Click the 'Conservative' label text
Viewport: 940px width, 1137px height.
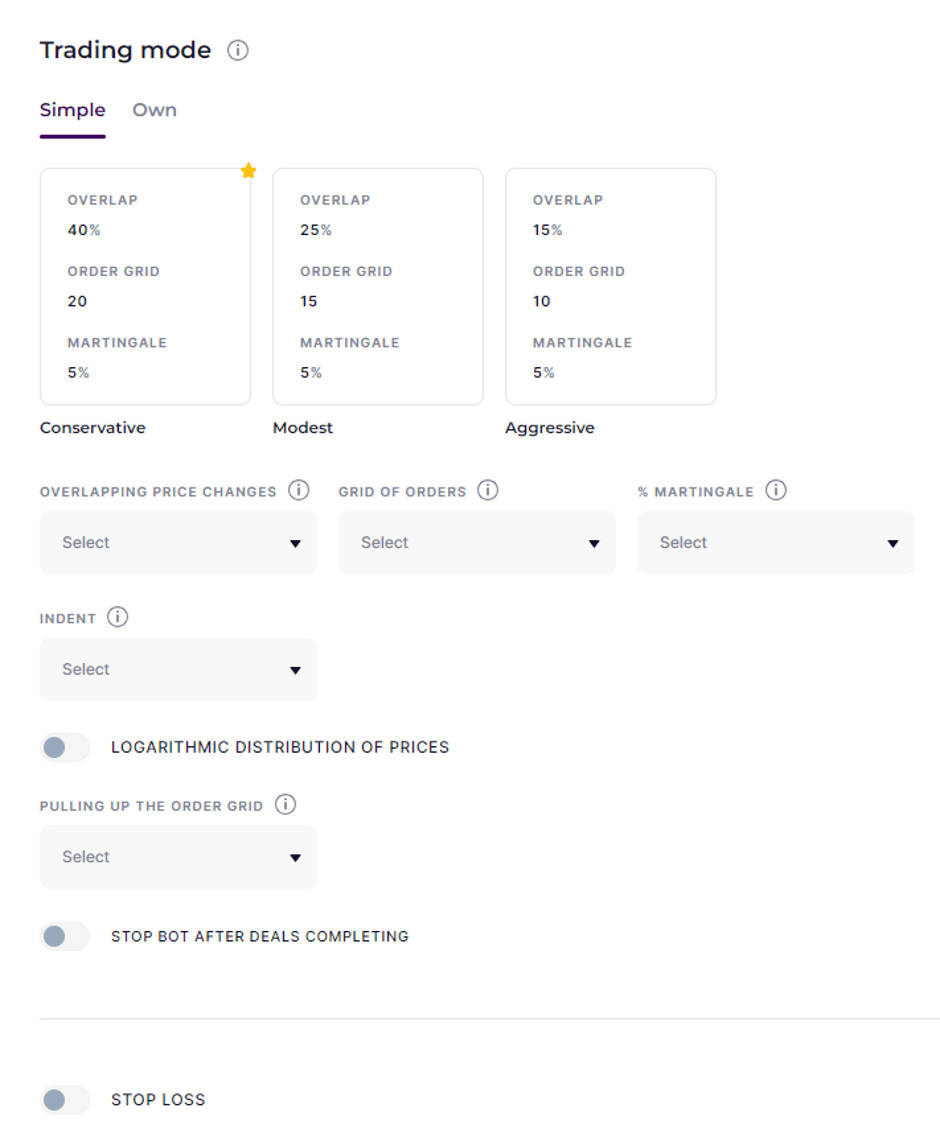tap(93, 428)
